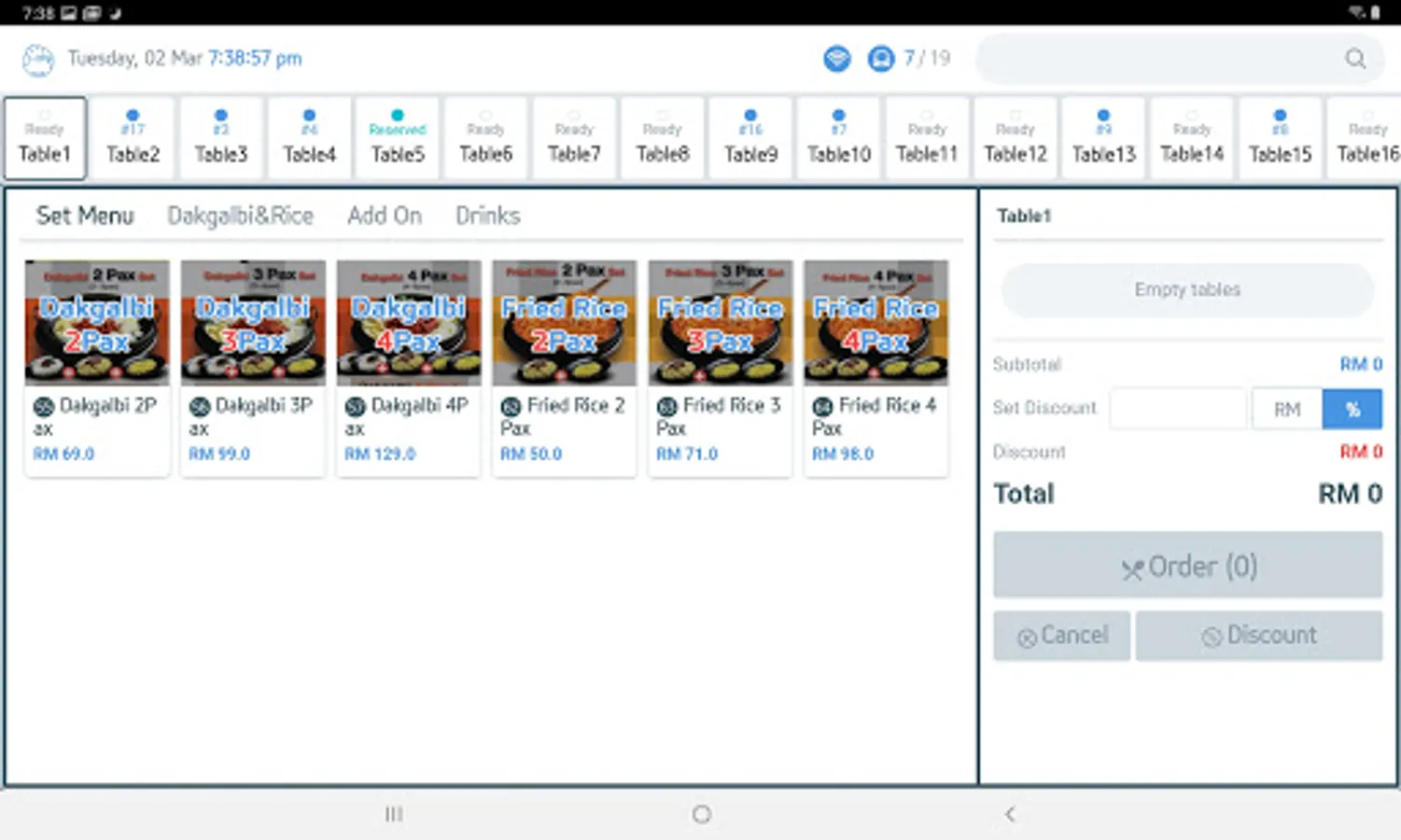This screenshot has width=1401, height=840.
Task: Click the search magnifier icon
Action: coord(1355,59)
